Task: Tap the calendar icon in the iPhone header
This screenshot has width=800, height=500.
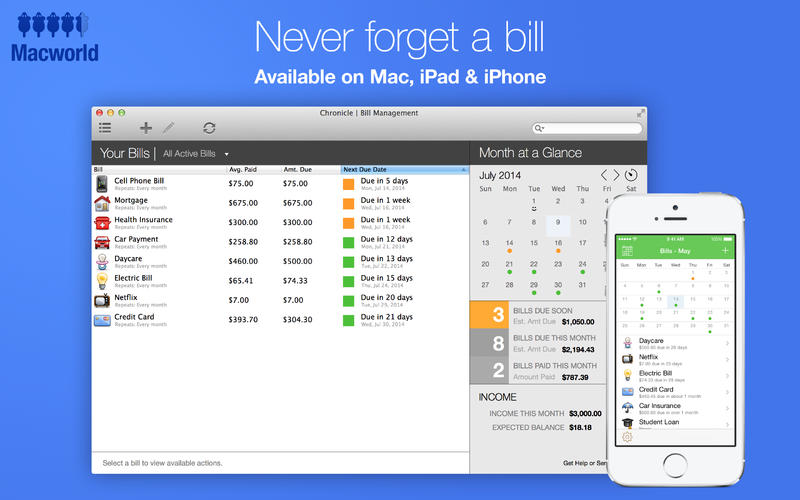Action: click(x=627, y=251)
